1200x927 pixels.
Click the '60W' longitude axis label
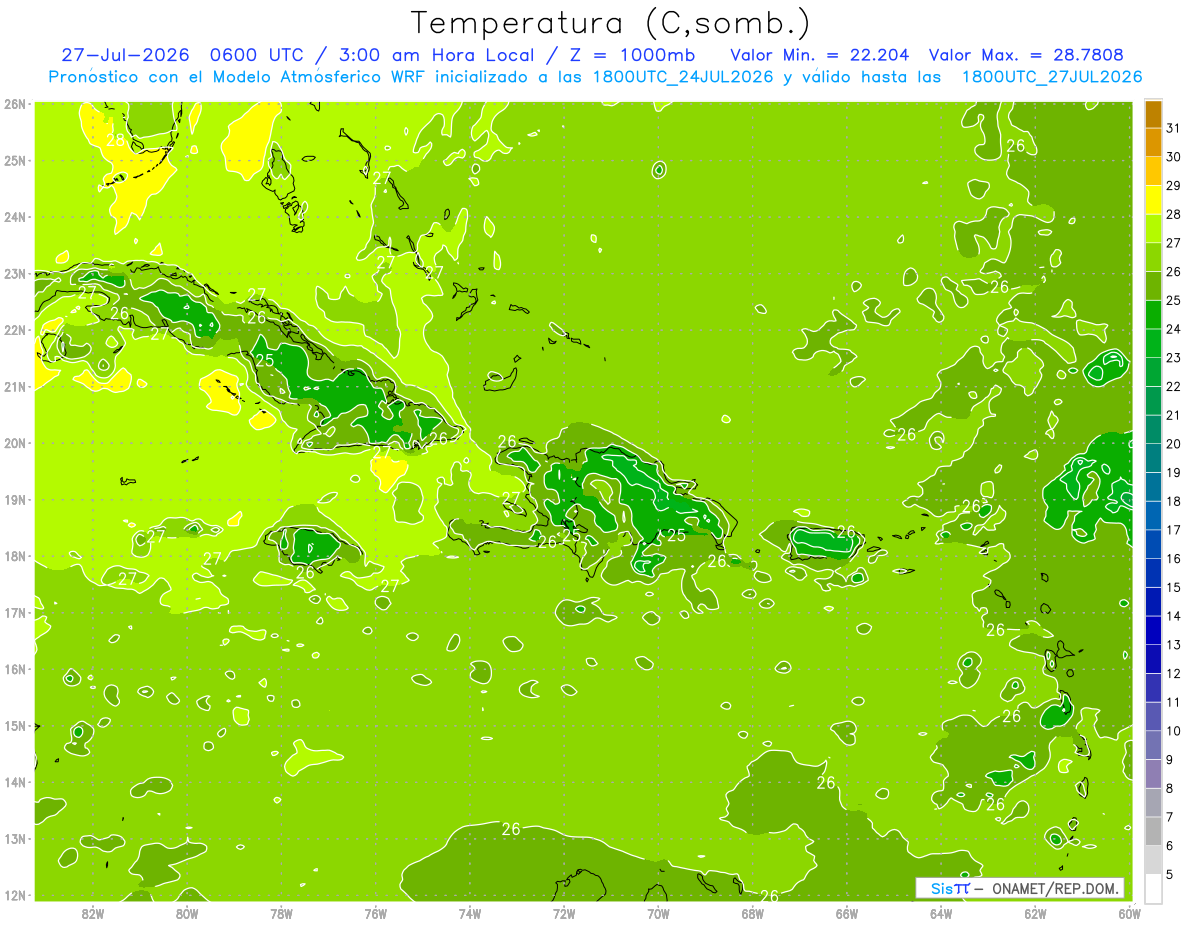pos(1129,913)
